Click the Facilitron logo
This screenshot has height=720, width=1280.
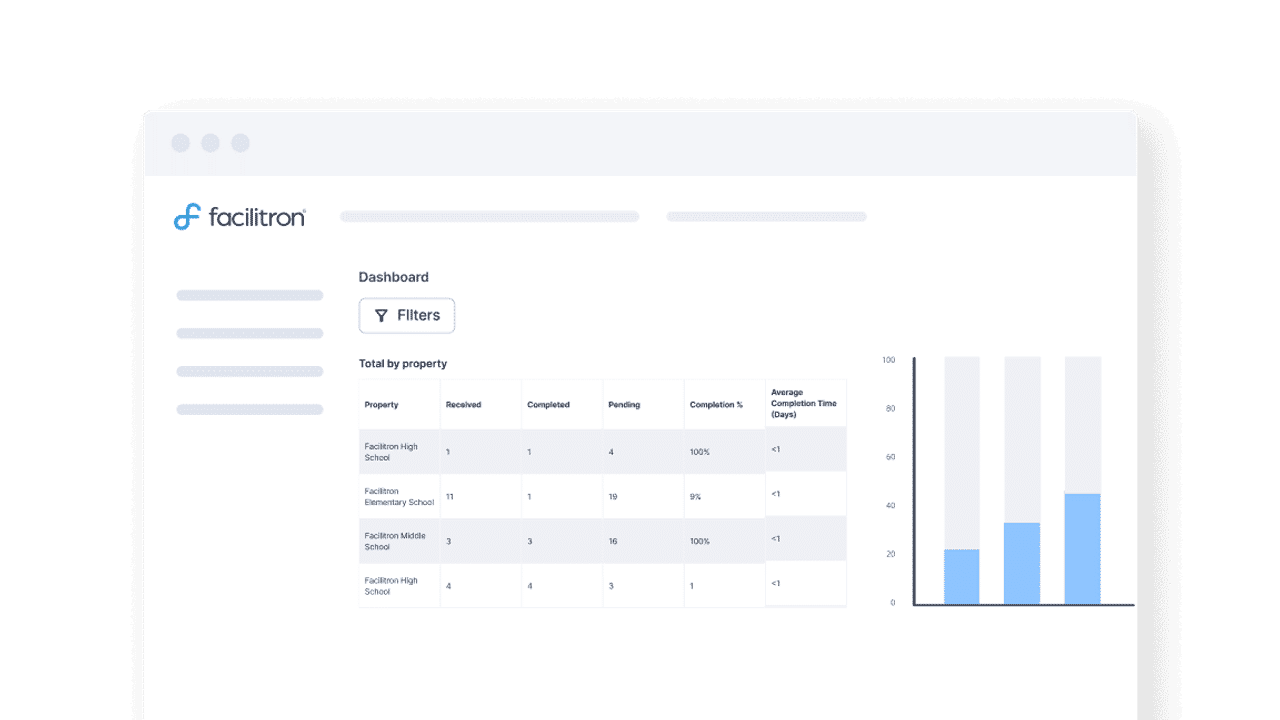click(240, 216)
